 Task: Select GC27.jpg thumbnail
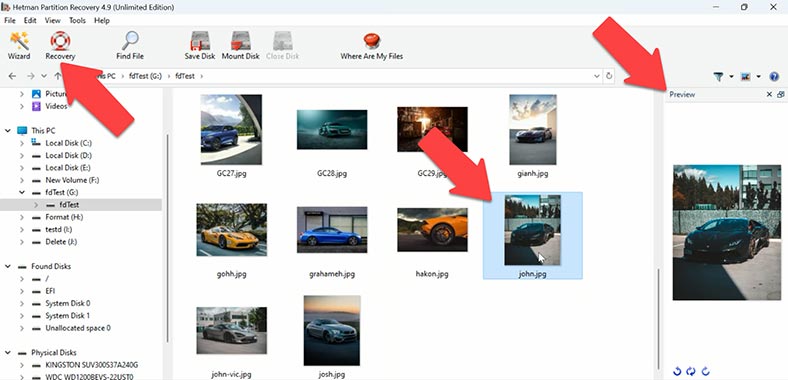231,130
